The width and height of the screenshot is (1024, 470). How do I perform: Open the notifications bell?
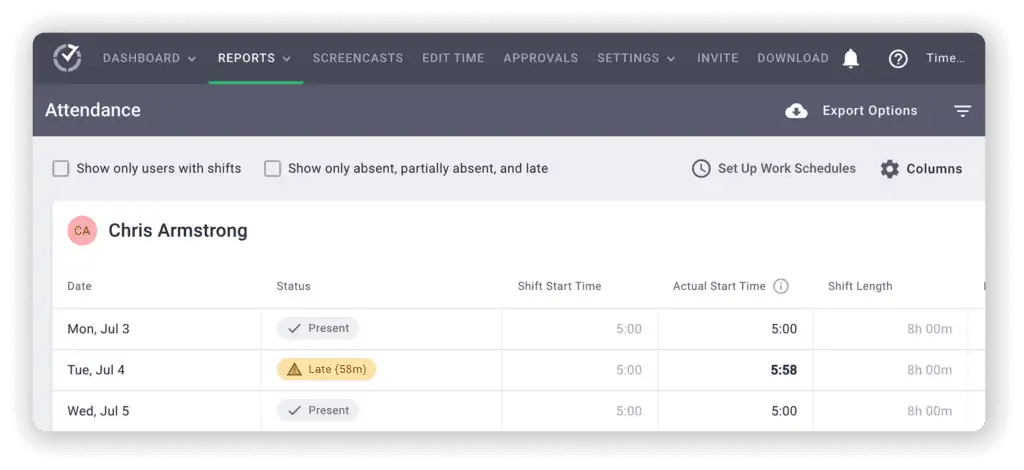coord(851,59)
